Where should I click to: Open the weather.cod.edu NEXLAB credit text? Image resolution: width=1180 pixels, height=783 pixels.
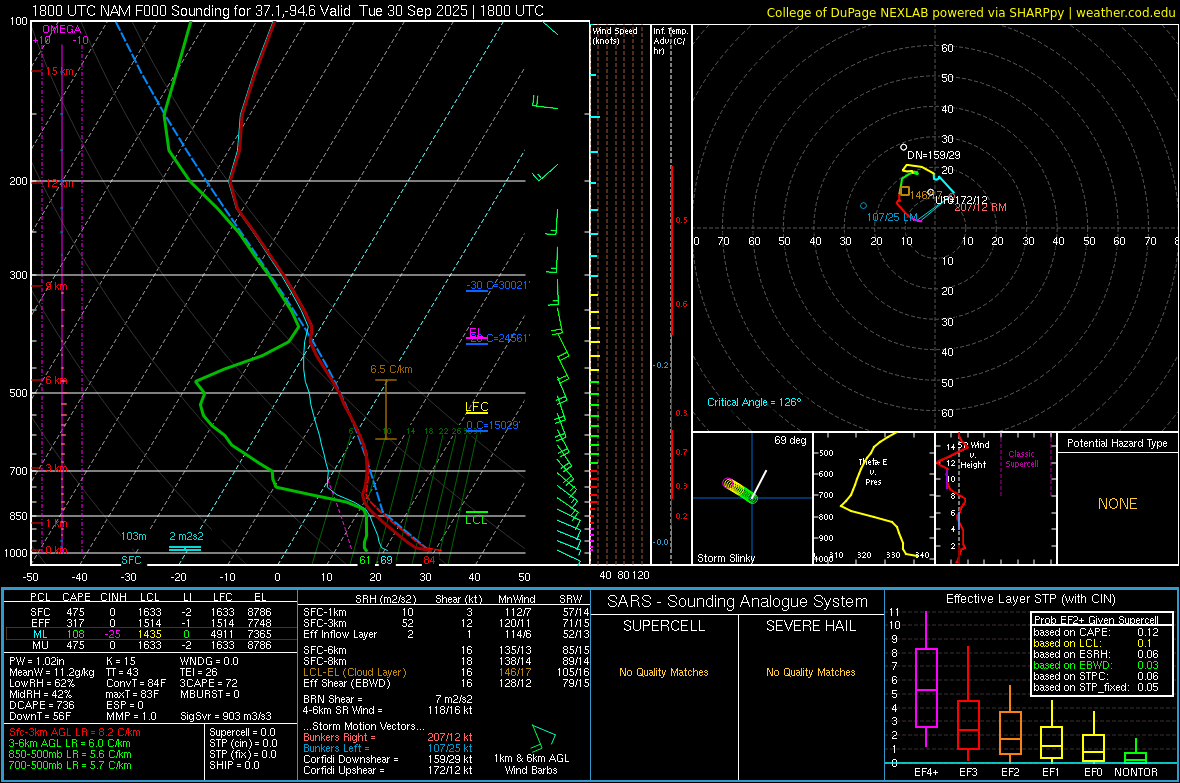[971, 12]
